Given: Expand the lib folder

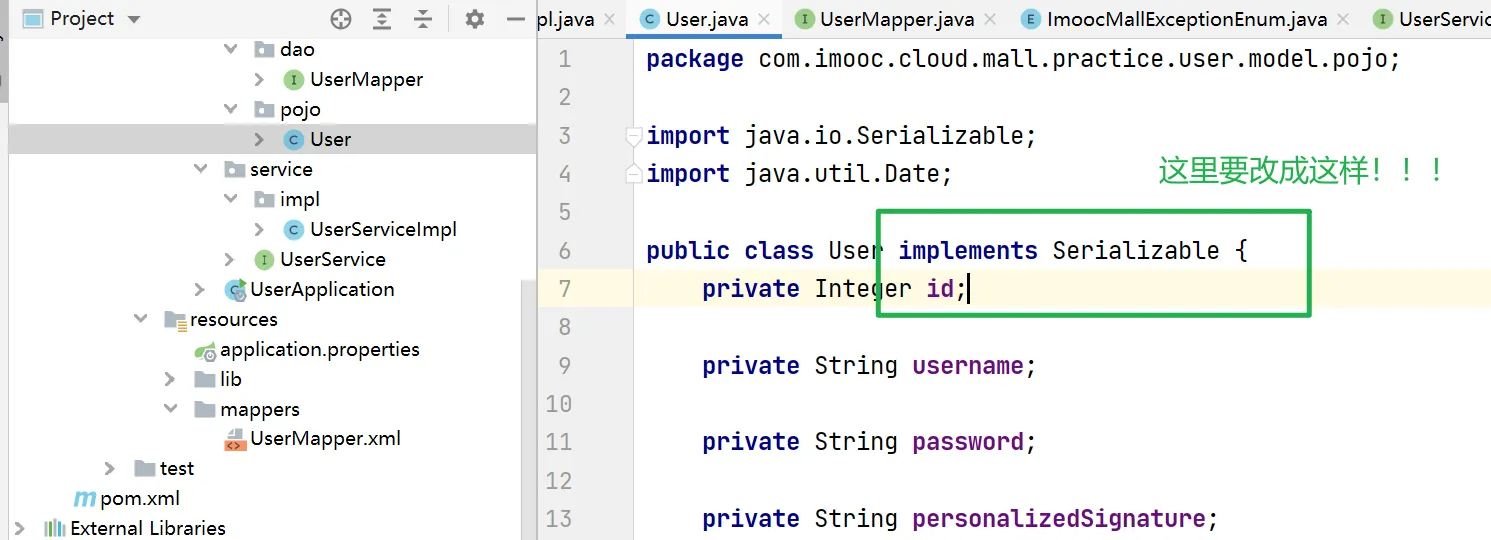Looking at the screenshot, I should pyautogui.click(x=172, y=379).
